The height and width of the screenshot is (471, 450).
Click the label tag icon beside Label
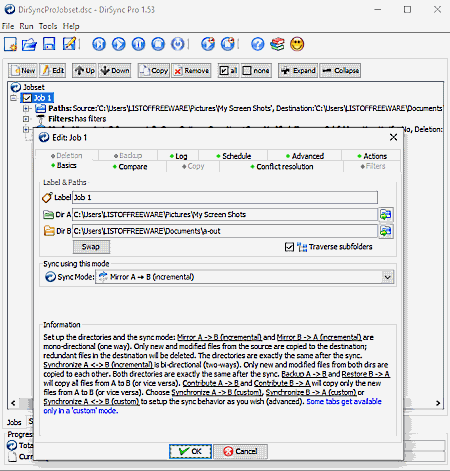[x=47, y=197]
